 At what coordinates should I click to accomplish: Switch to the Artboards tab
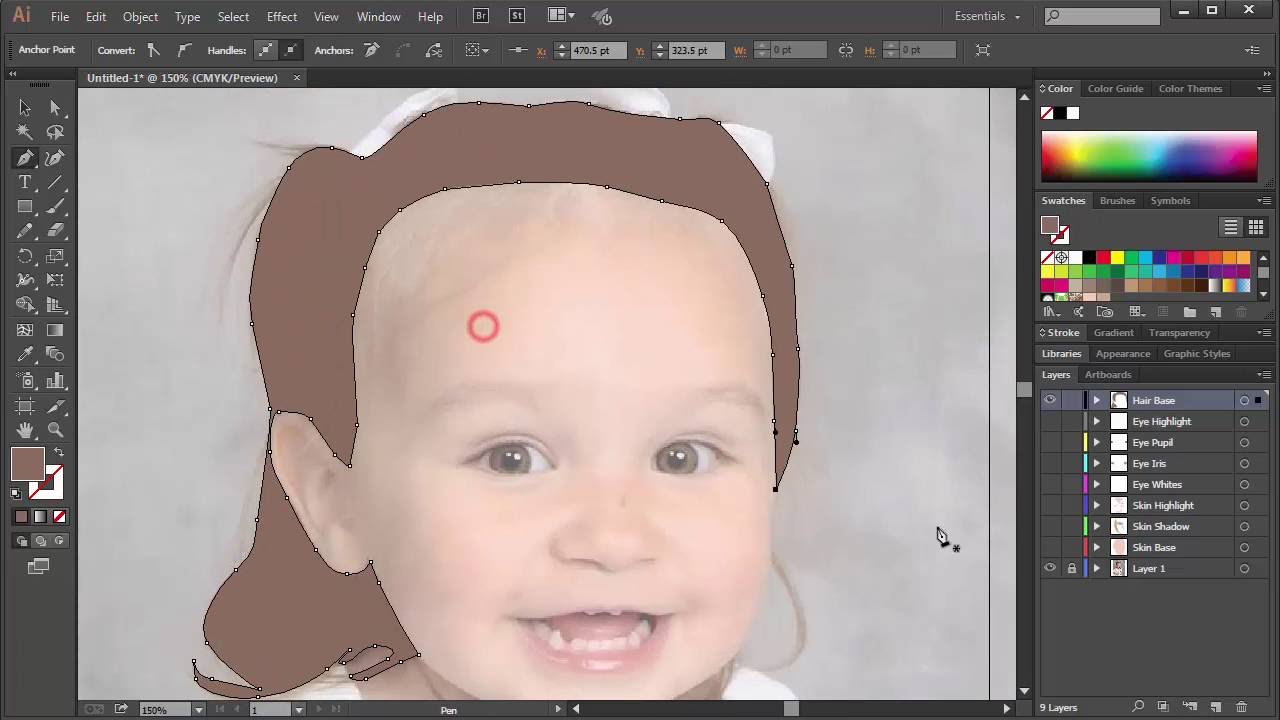pyautogui.click(x=1108, y=375)
